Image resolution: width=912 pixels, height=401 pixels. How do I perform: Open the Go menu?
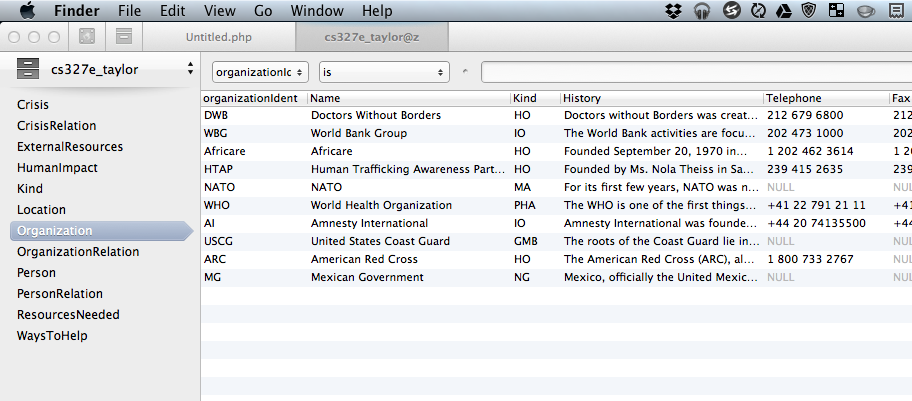(x=263, y=10)
